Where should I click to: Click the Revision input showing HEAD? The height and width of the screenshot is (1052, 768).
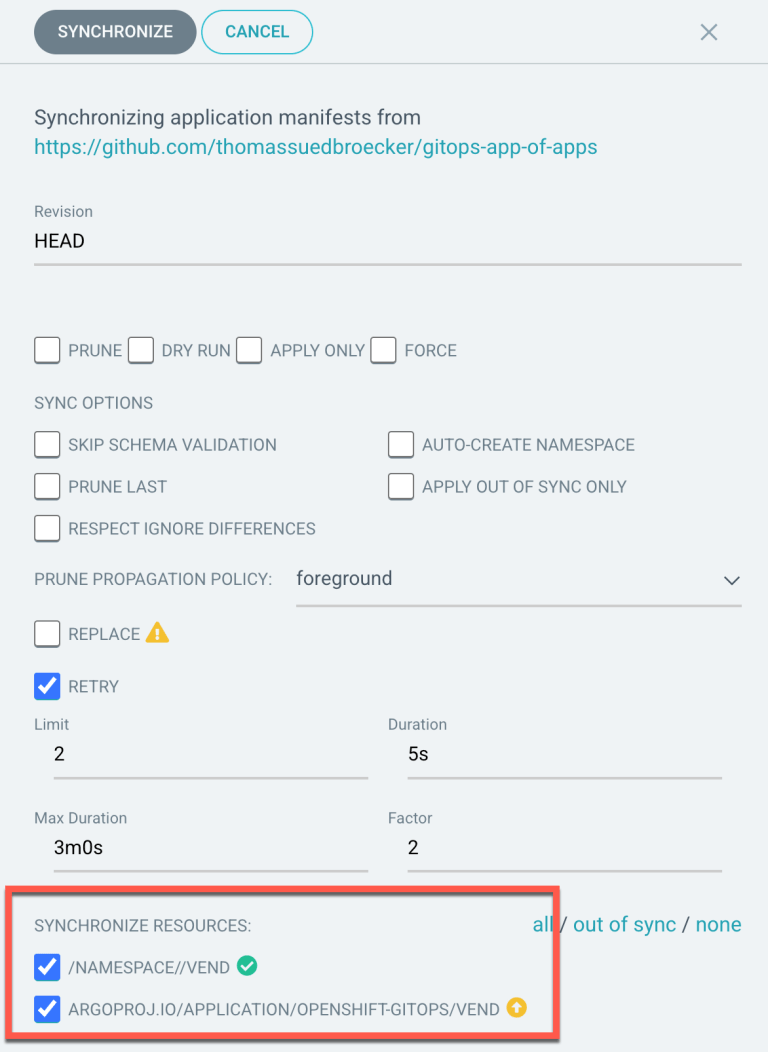(x=200, y=240)
